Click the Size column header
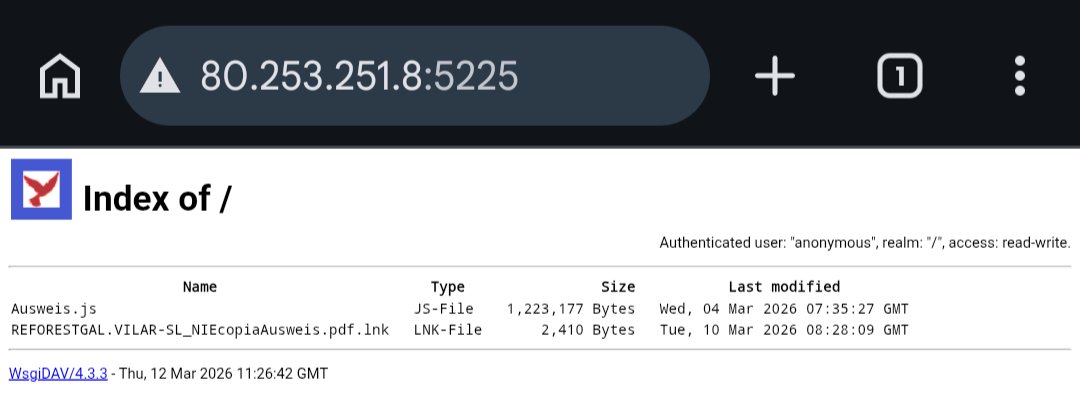The image size is (1080, 418). coord(617,287)
